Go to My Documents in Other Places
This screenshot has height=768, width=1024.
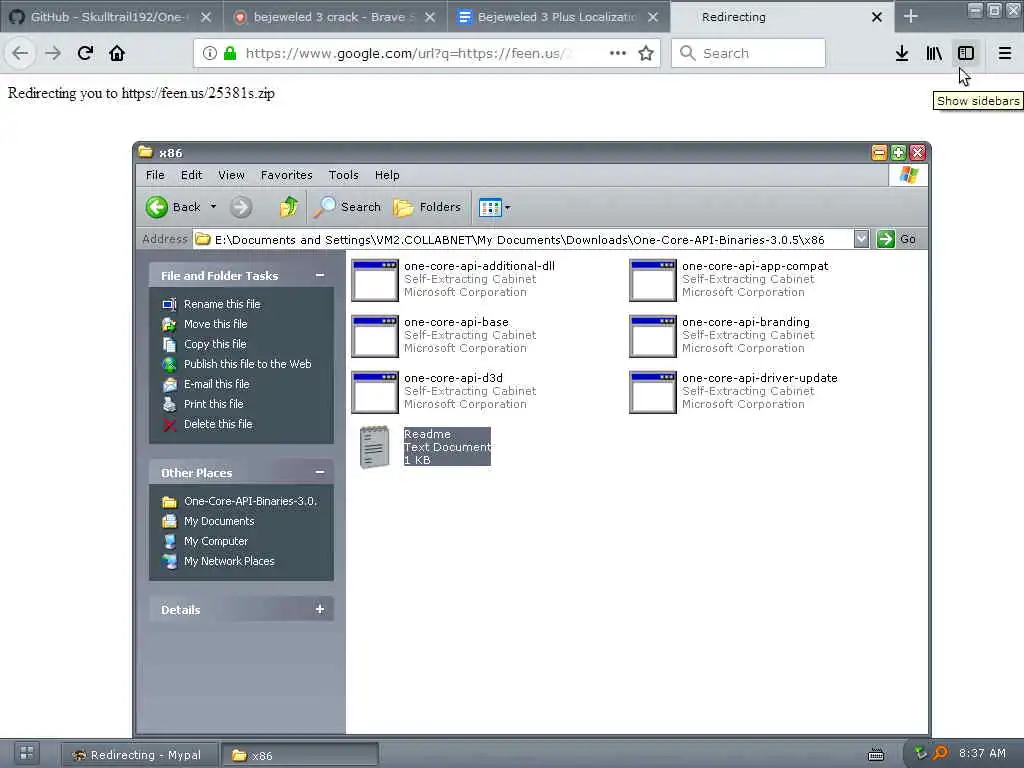point(219,521)
